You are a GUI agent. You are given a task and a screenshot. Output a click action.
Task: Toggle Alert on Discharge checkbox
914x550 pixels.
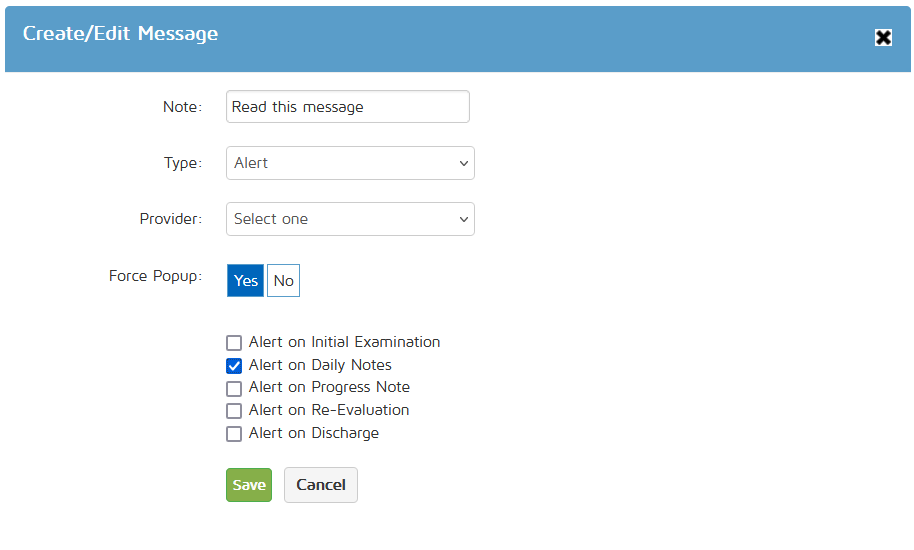(x=234, y=434)
